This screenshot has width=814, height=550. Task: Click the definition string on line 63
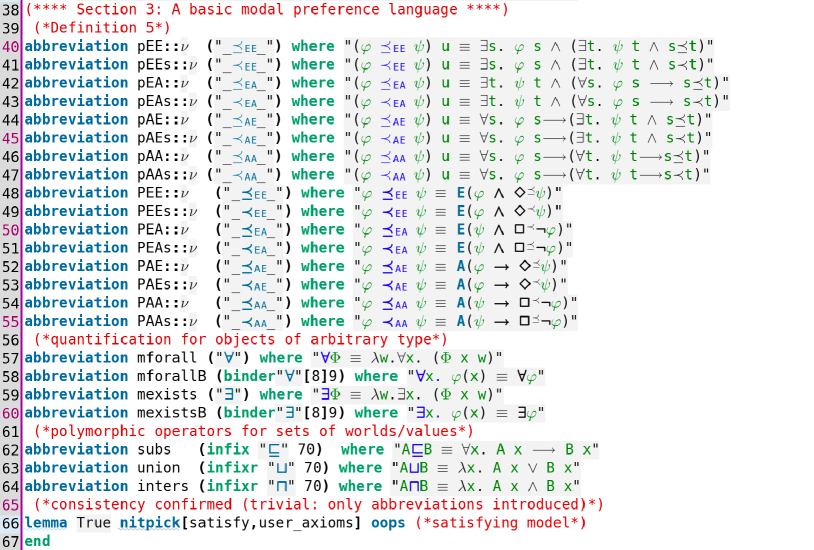coord(485,467)
